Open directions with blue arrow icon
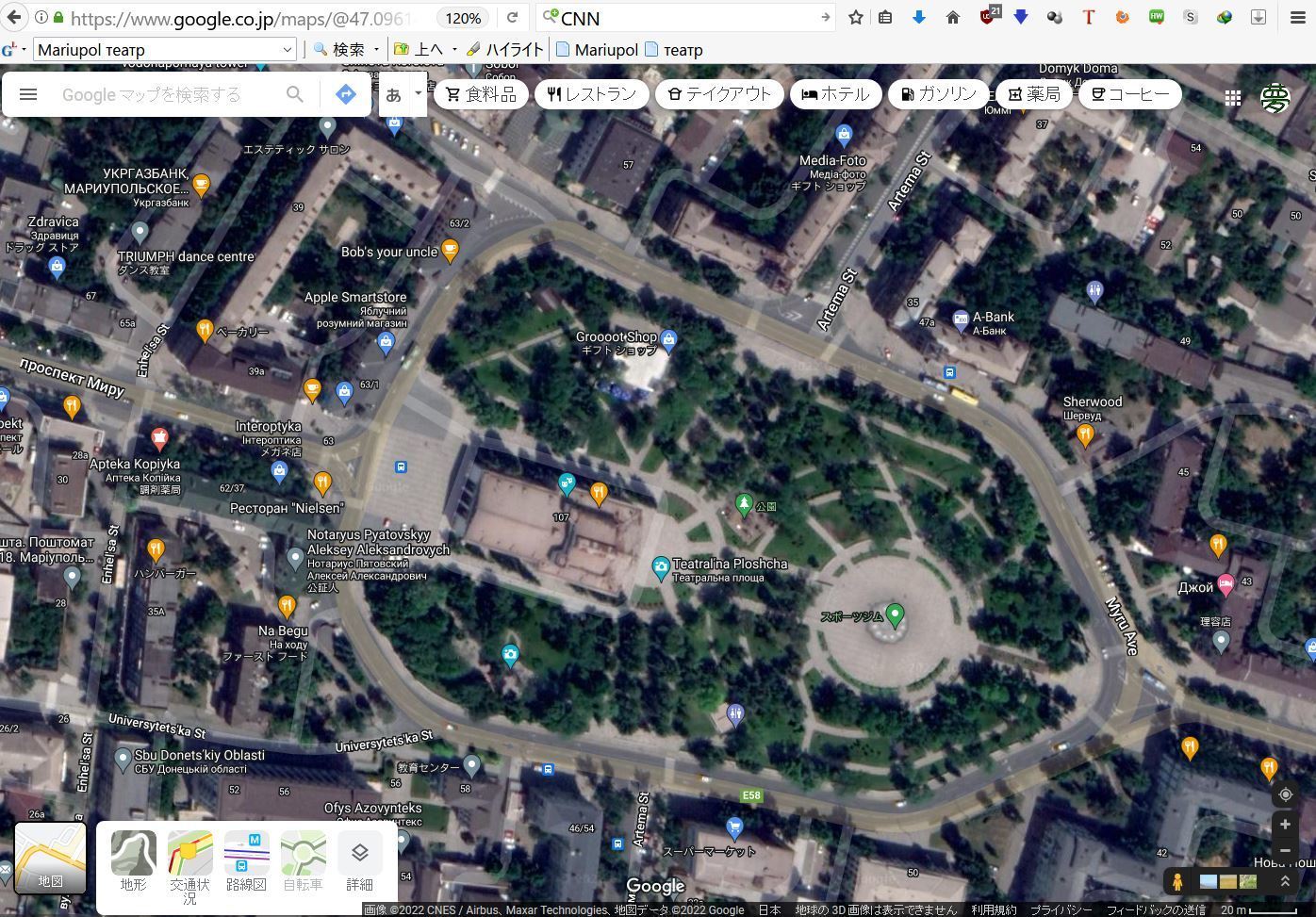 point(346,94)
